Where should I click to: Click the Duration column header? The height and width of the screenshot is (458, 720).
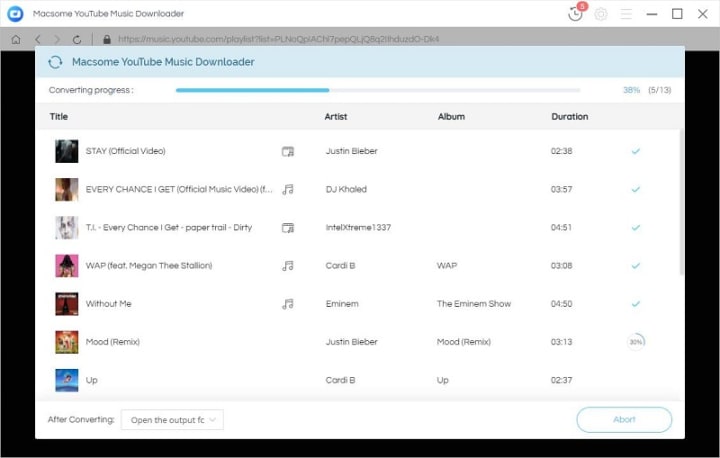pyautogui.click(x=569, y=117)
